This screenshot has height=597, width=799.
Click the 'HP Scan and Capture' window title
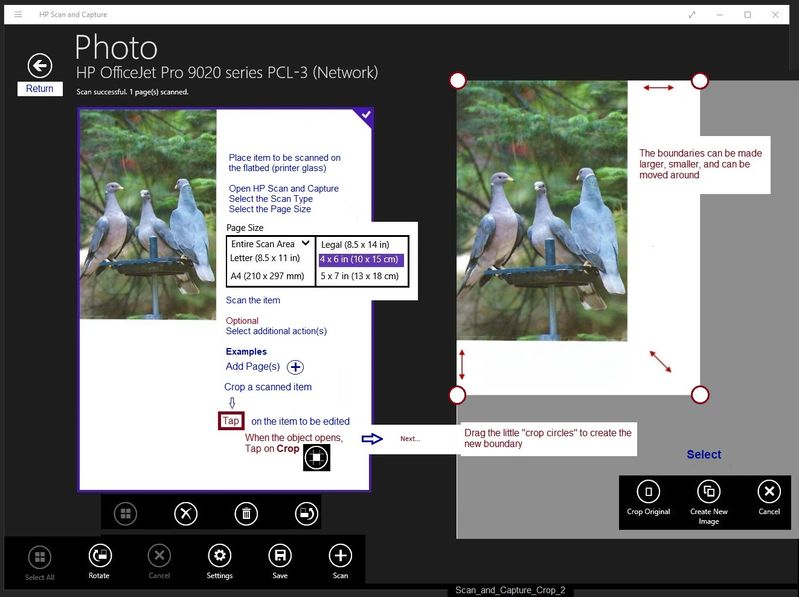coord(73,15)
